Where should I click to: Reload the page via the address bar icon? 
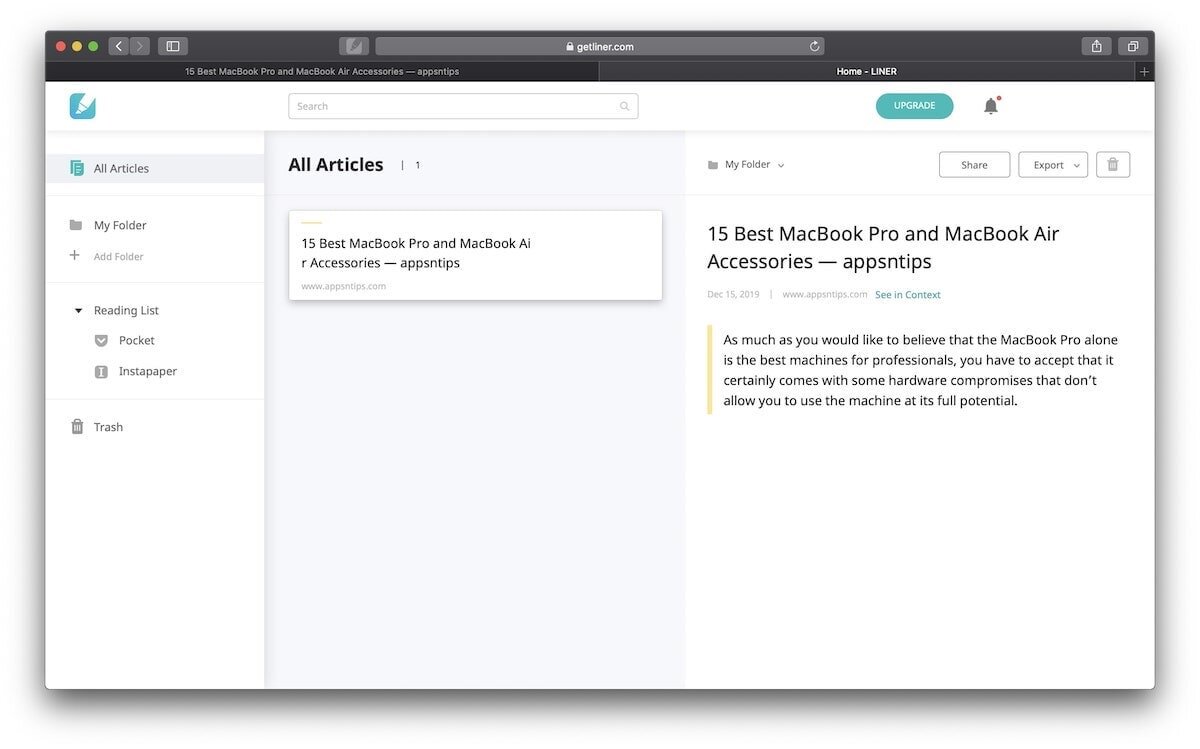pyautogui.click(x=814, y=46)
